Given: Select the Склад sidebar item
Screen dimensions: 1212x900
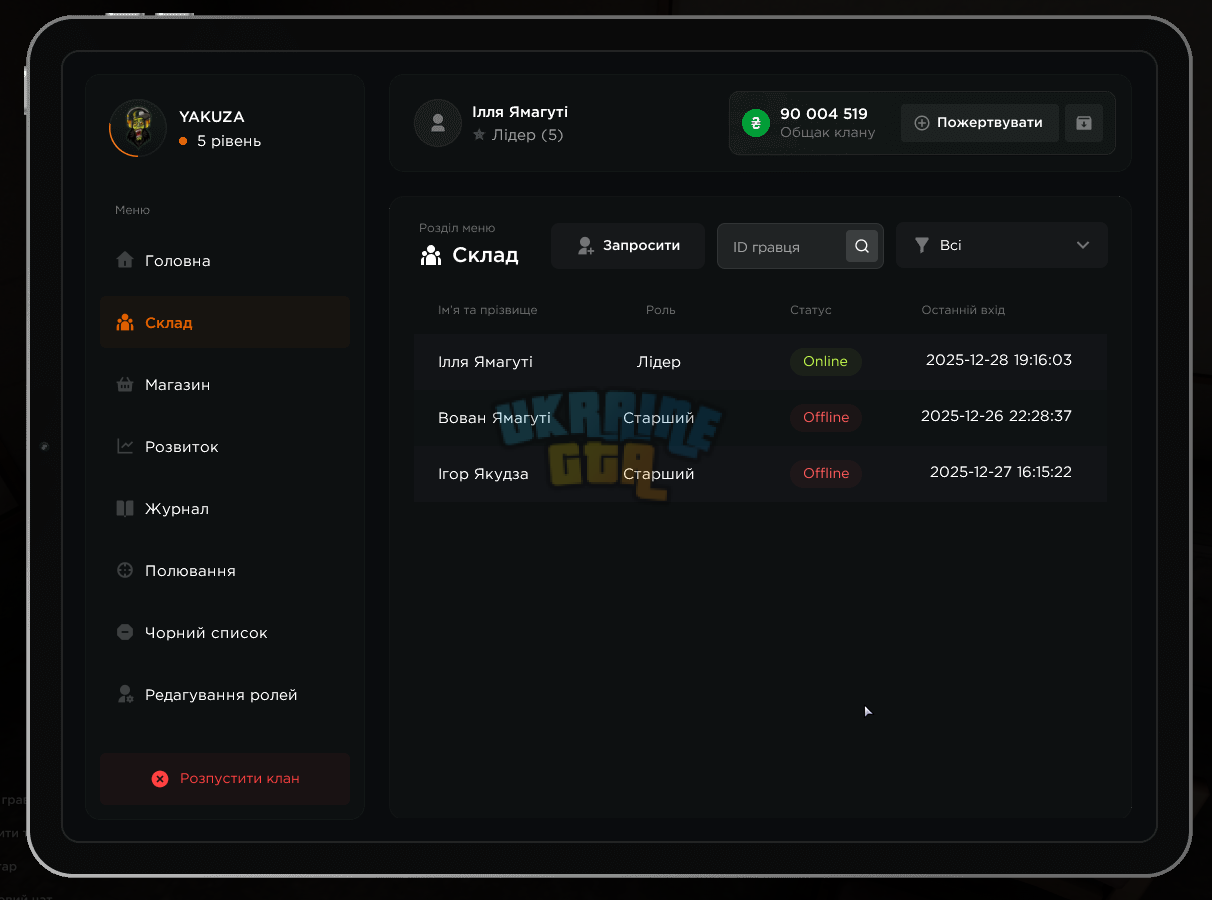Looking at the screenshot, I should [x=225, y=322].
